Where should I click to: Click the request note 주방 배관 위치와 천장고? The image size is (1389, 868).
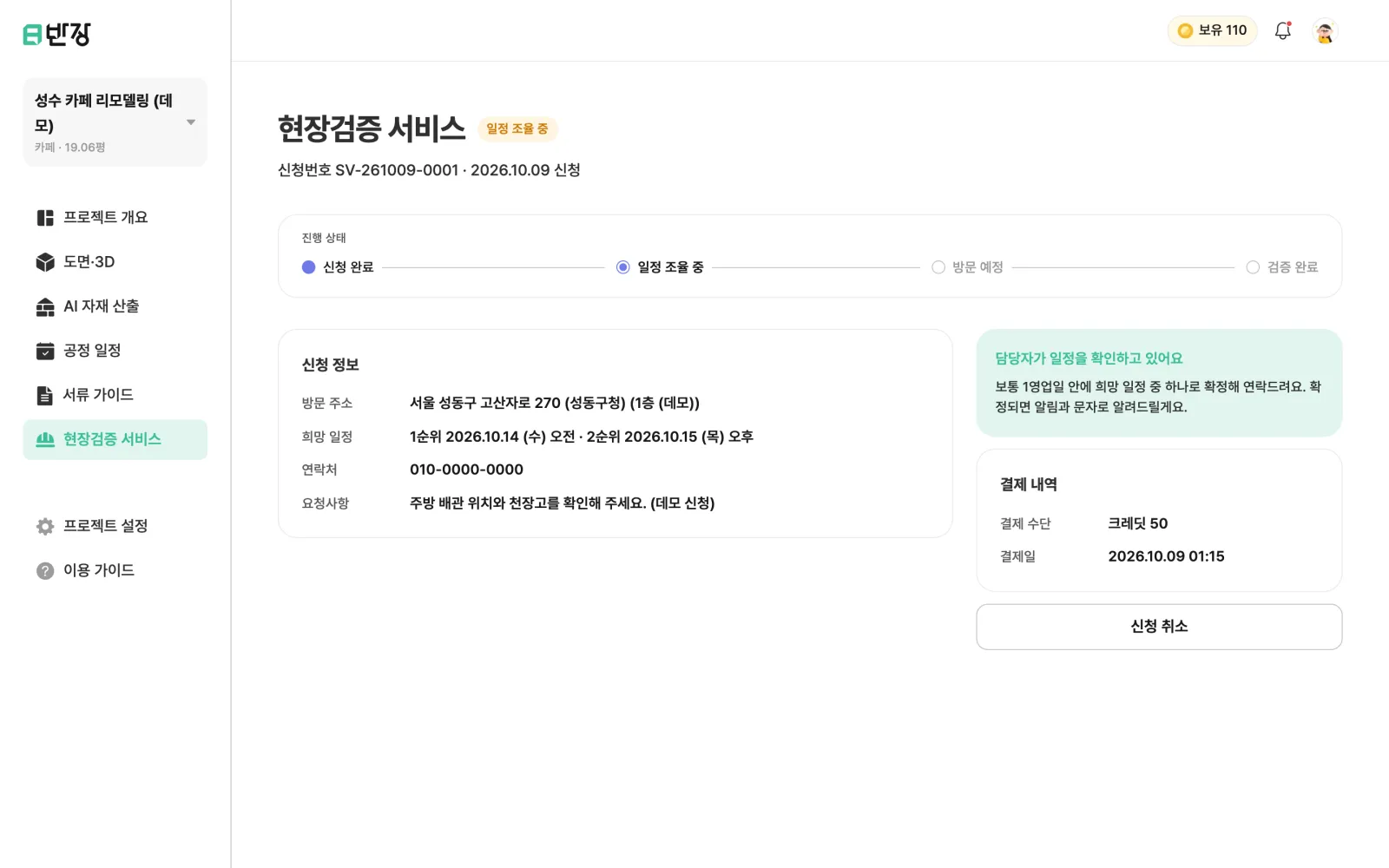[562, 503]
